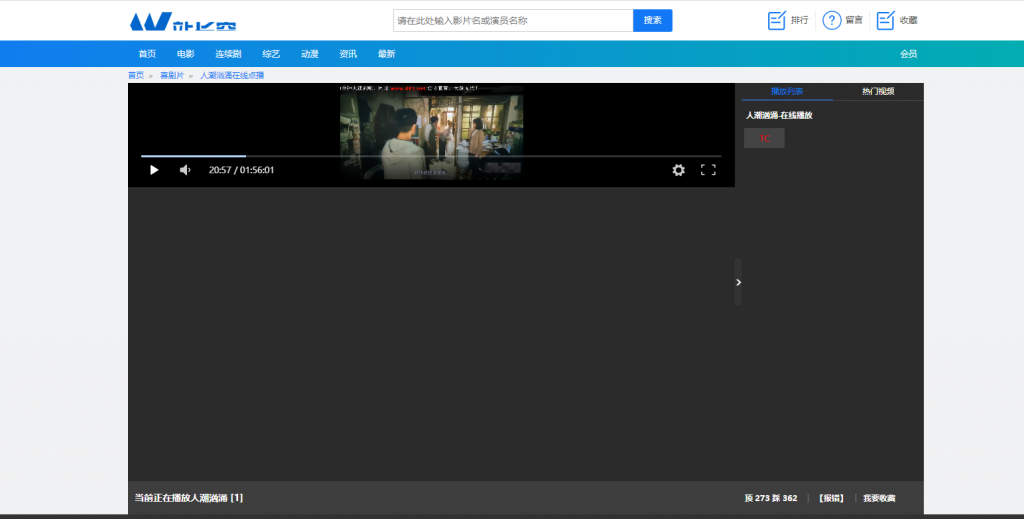Open 连续剧 in the navigation bar
Screen dimensions: 1024x519
coord(228,54)
